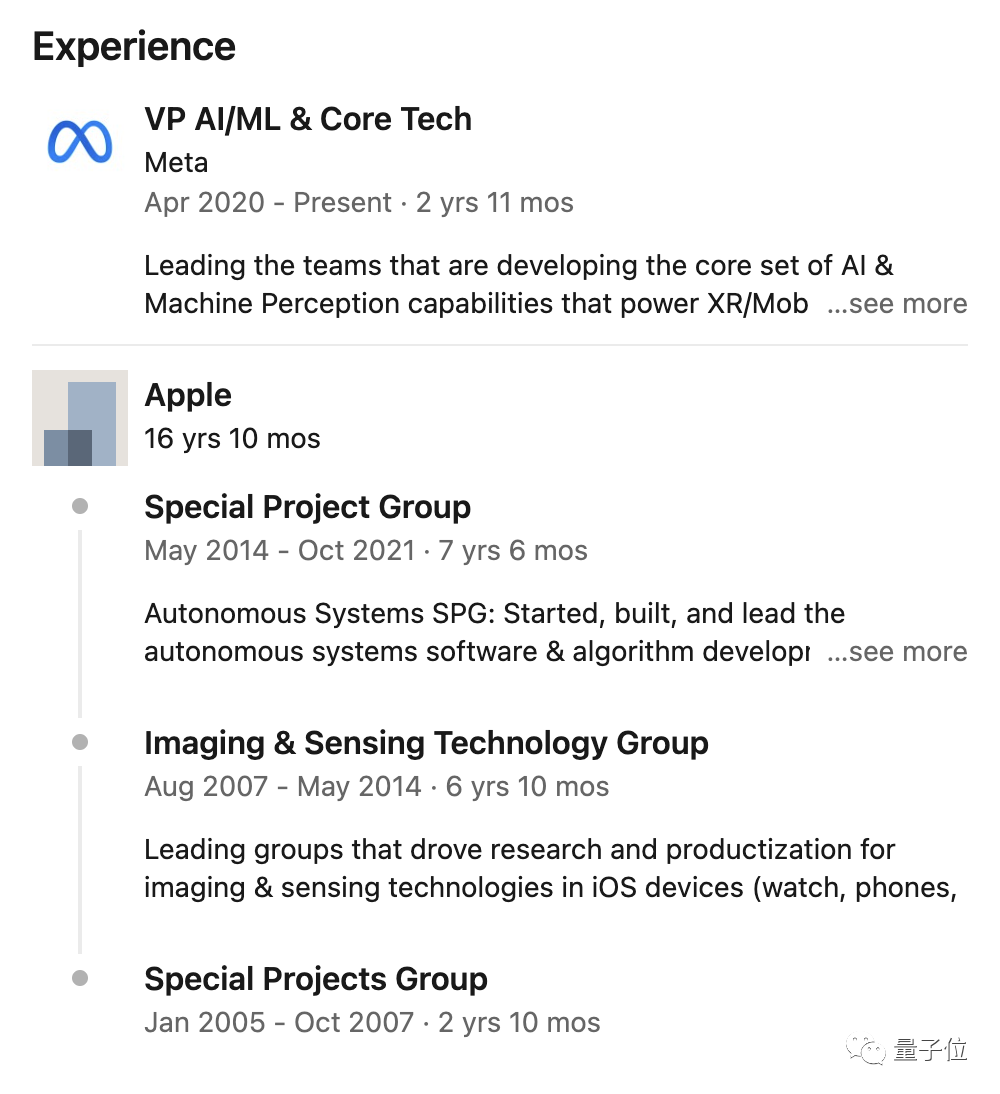Open the Meta company name link
Image resolution: width=1000 pixels, height=1094 pixels.
click(x=176, y=162)
